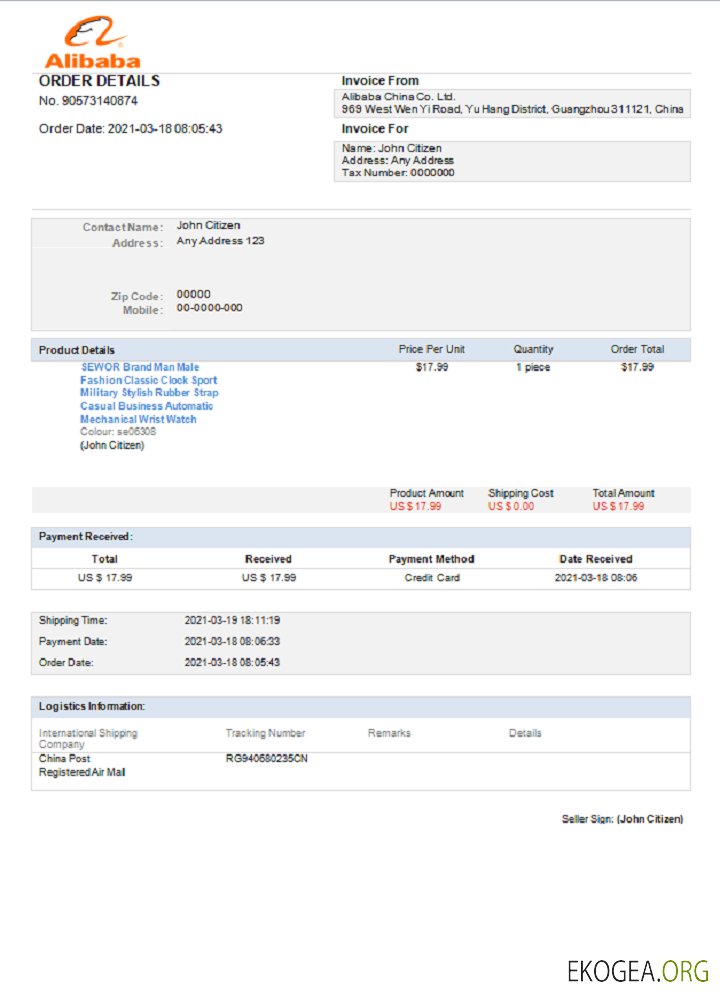This screenshot has height=1000, width=720.
Task: Click the Invoice From address box
Action: 512,103
